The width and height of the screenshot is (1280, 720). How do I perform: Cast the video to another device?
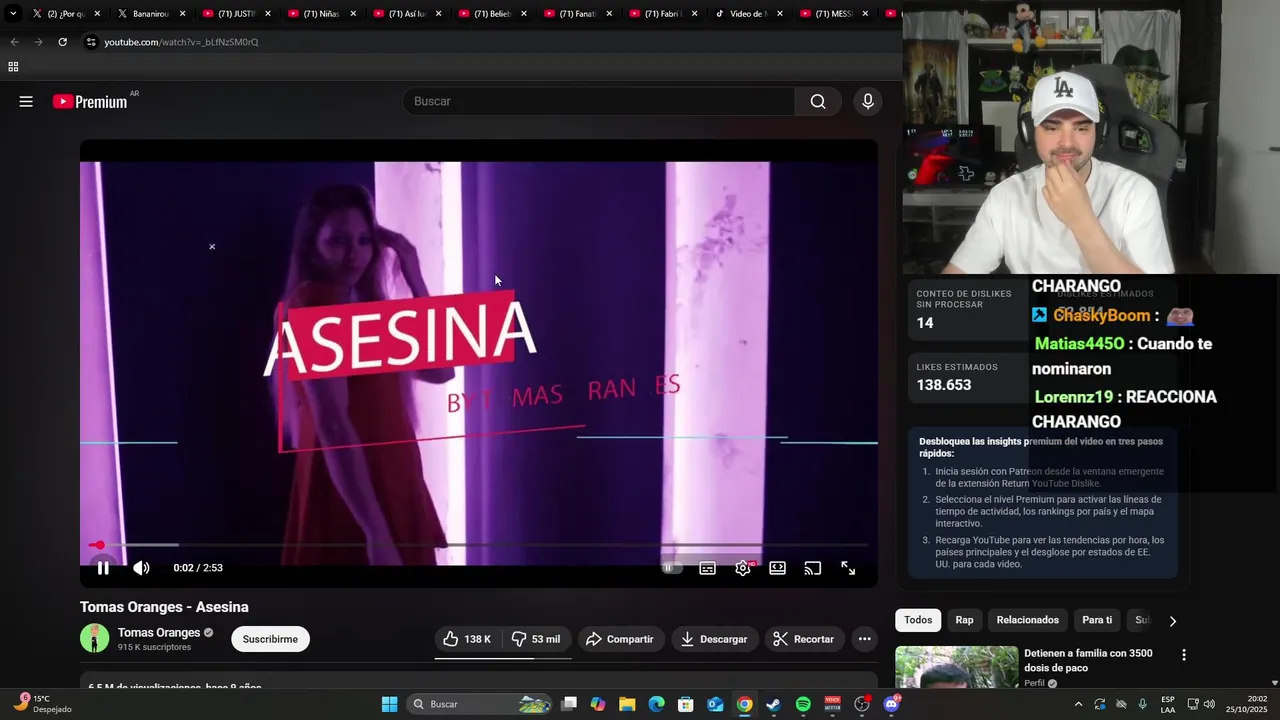[813, 568]
